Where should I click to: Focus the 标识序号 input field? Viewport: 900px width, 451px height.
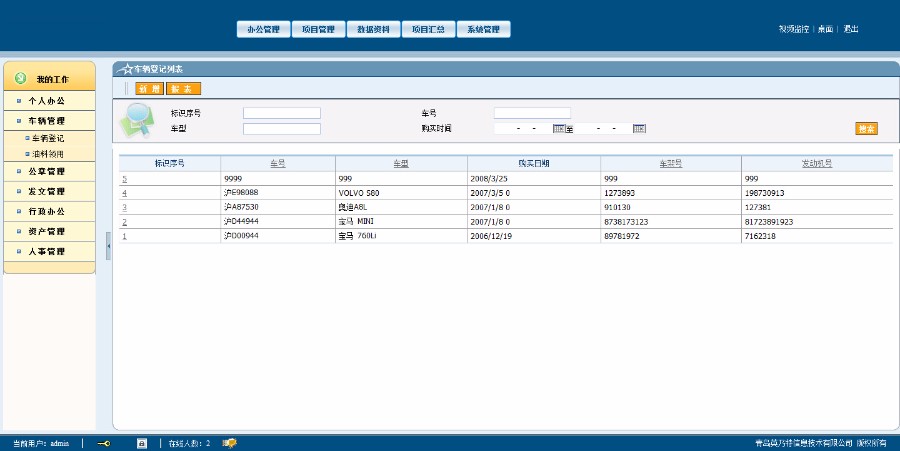282,113
